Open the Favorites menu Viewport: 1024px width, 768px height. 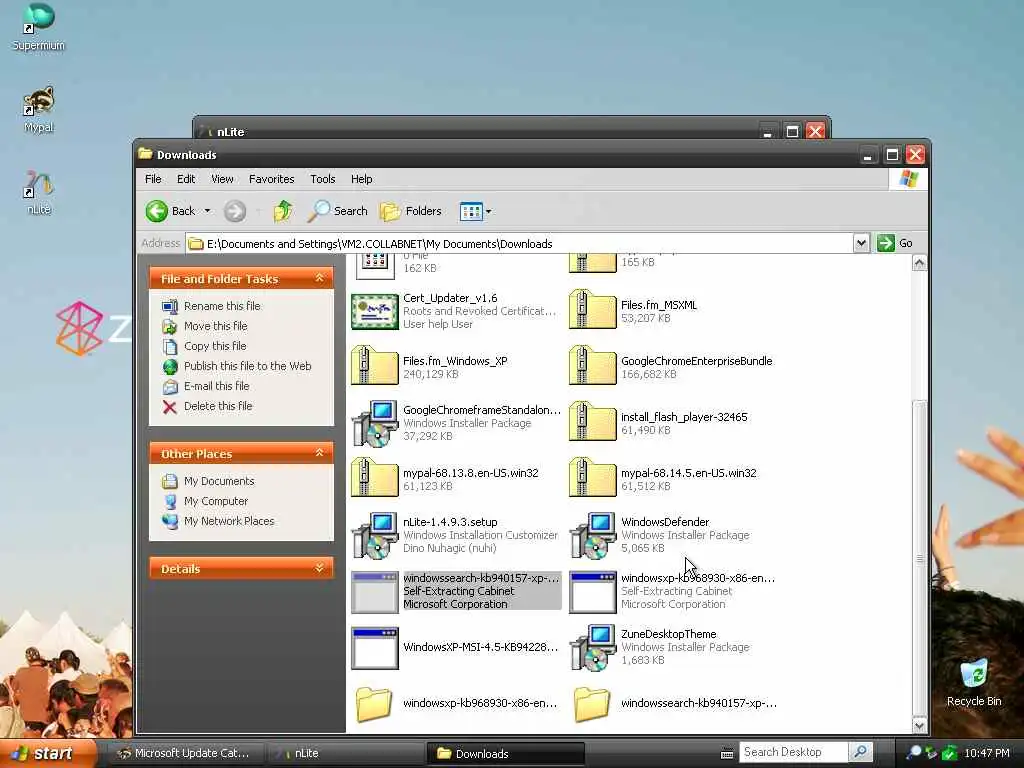click(x=272, y=179)
